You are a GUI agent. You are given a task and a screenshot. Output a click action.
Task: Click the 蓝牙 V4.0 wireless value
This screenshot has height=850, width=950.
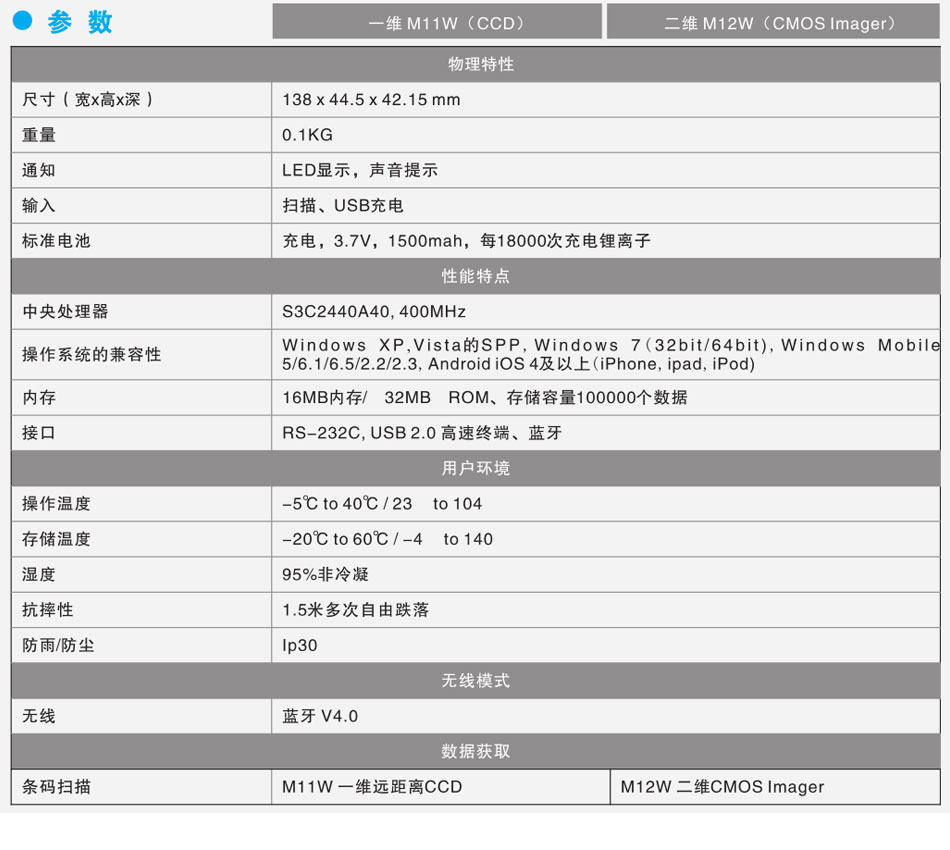click(320, 716)
